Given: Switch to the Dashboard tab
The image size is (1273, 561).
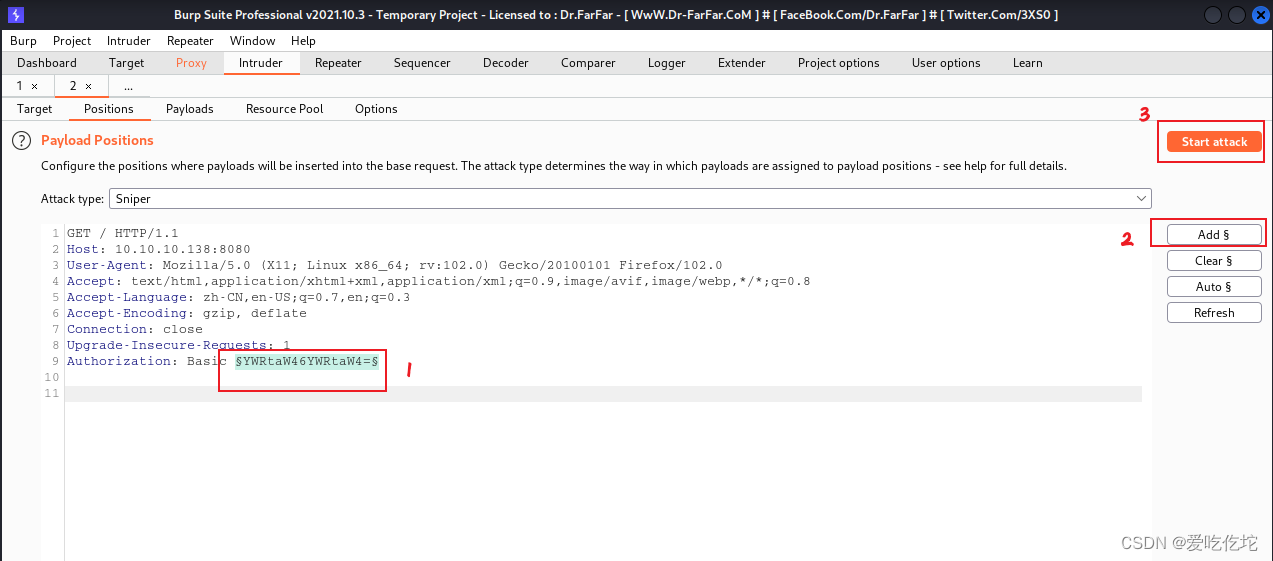Looking at the screenshot, I should point(47,63).
